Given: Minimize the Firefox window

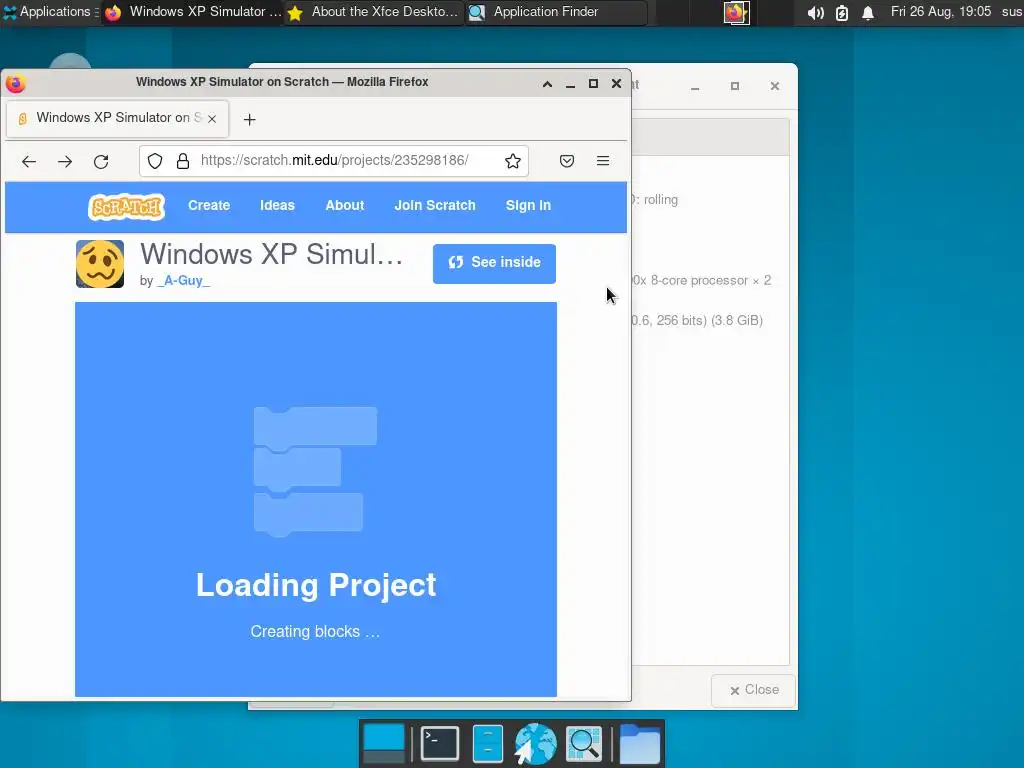Looking at the screenshot, I should click(570, 84).
